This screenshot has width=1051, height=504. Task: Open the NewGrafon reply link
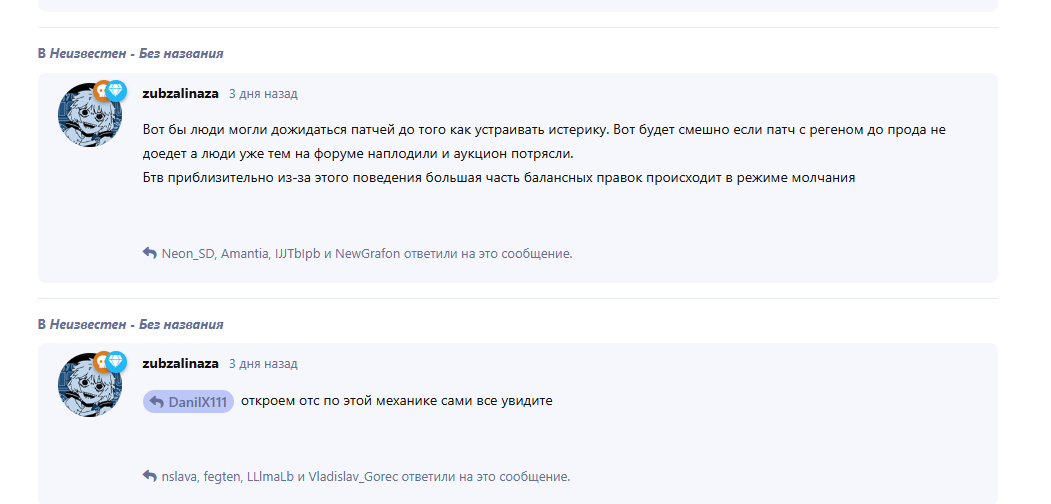[367, 254]
